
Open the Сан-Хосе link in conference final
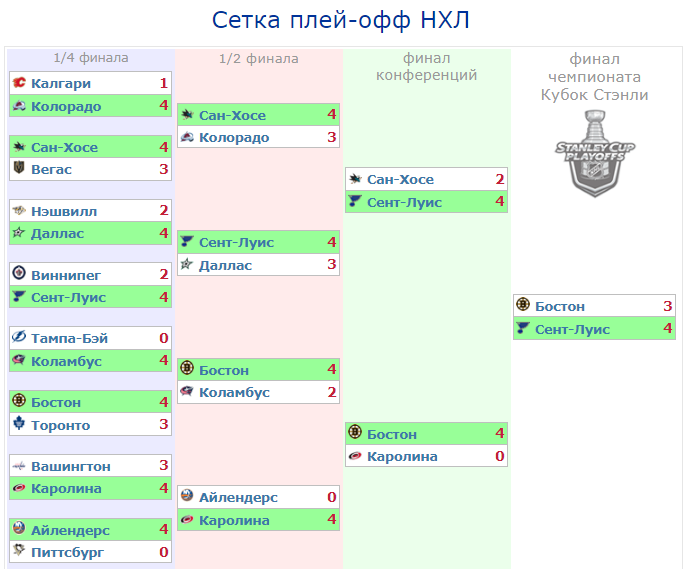coord(400,179)
